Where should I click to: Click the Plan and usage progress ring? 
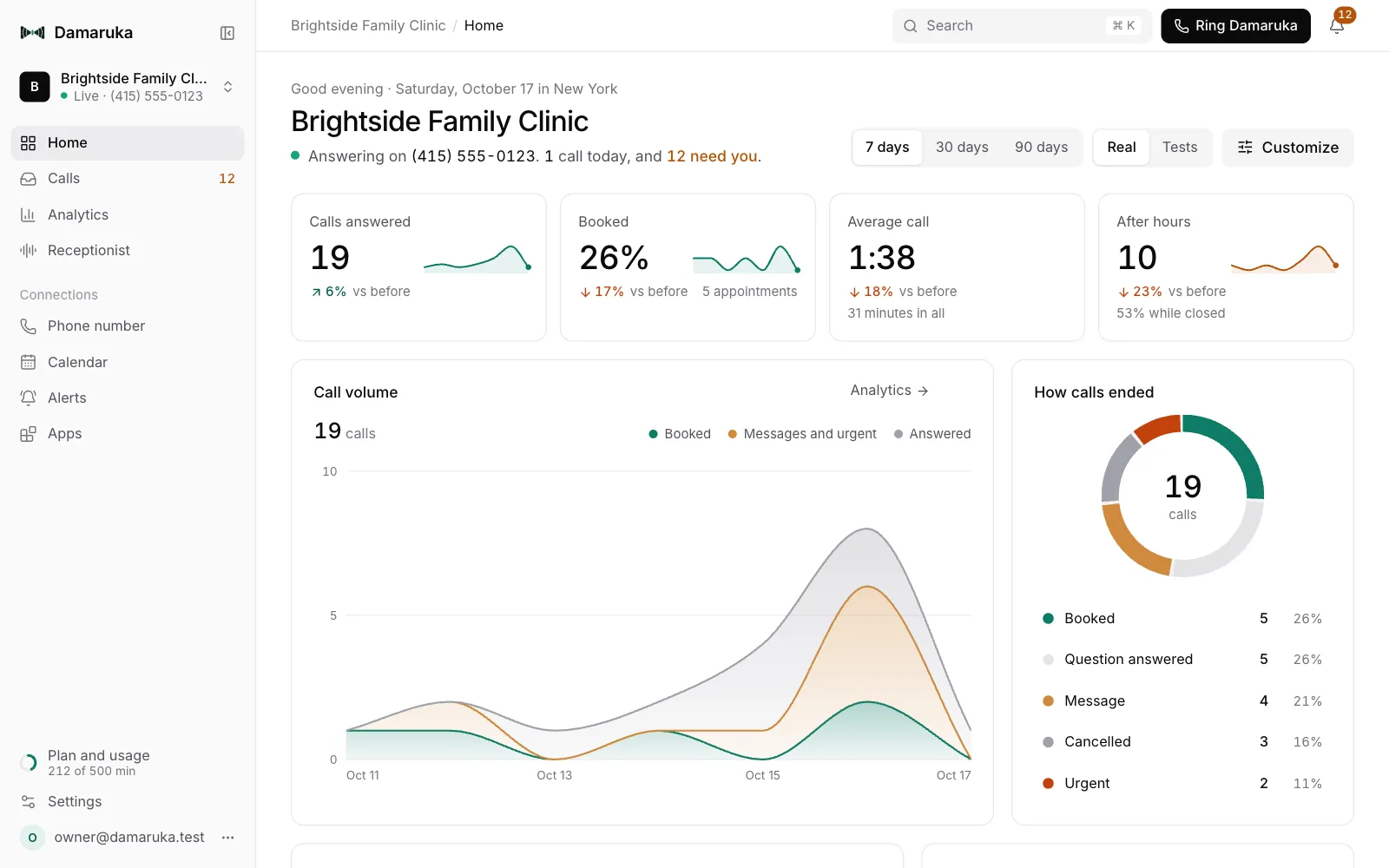(x=28, y=763)
